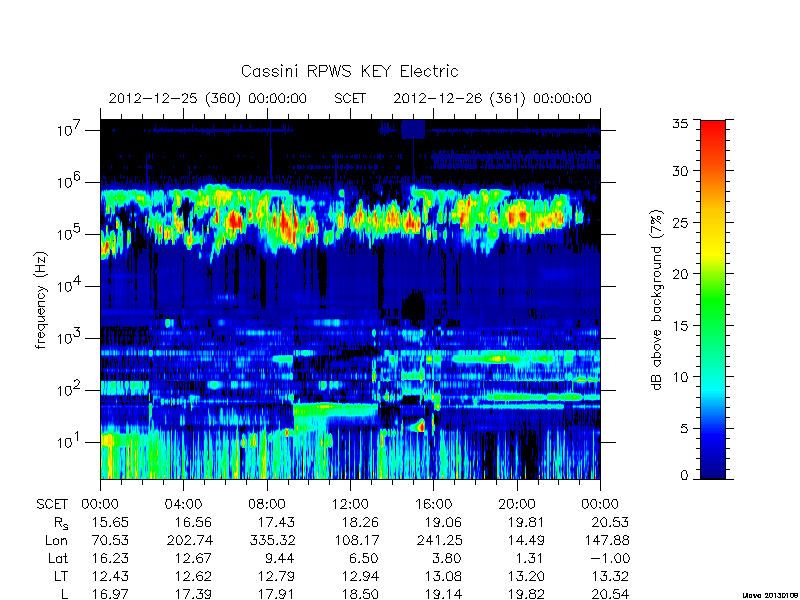Click colorbar tick value 30
The width and height of the screenshot is (800, 600).
[x=680, y=170]
